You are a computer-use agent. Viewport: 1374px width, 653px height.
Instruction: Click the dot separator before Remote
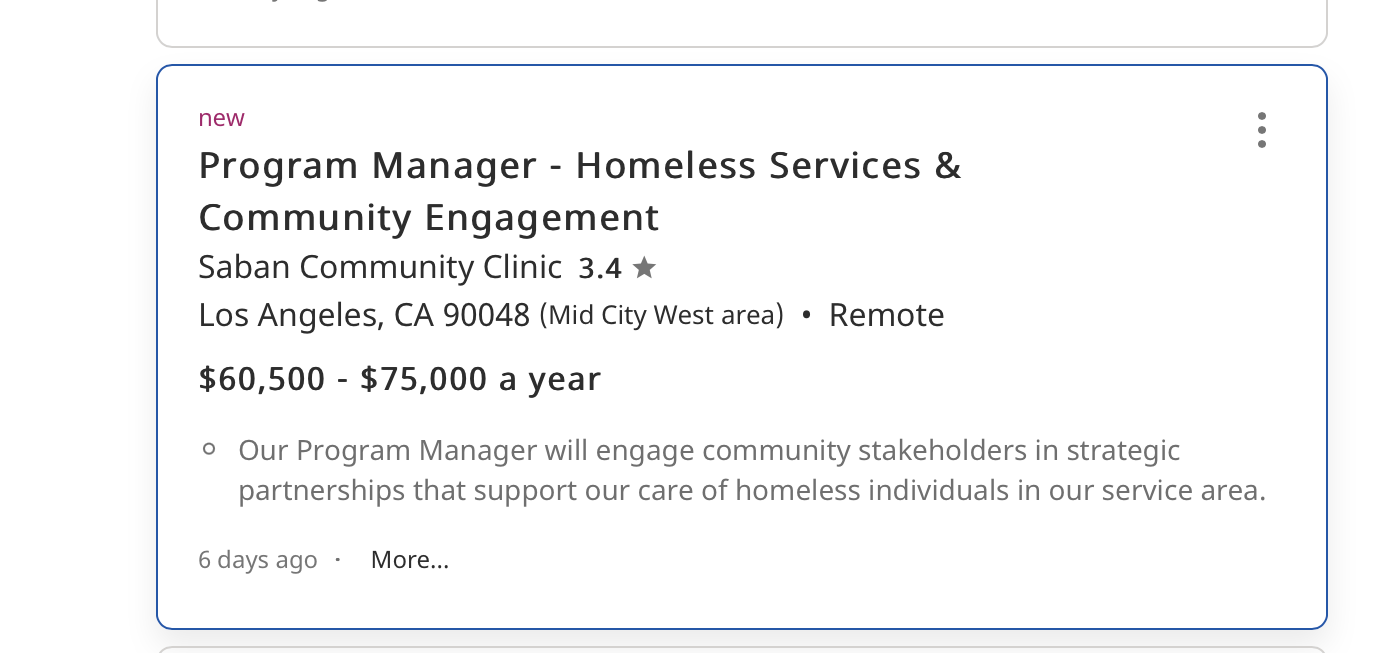pos(806,315)
